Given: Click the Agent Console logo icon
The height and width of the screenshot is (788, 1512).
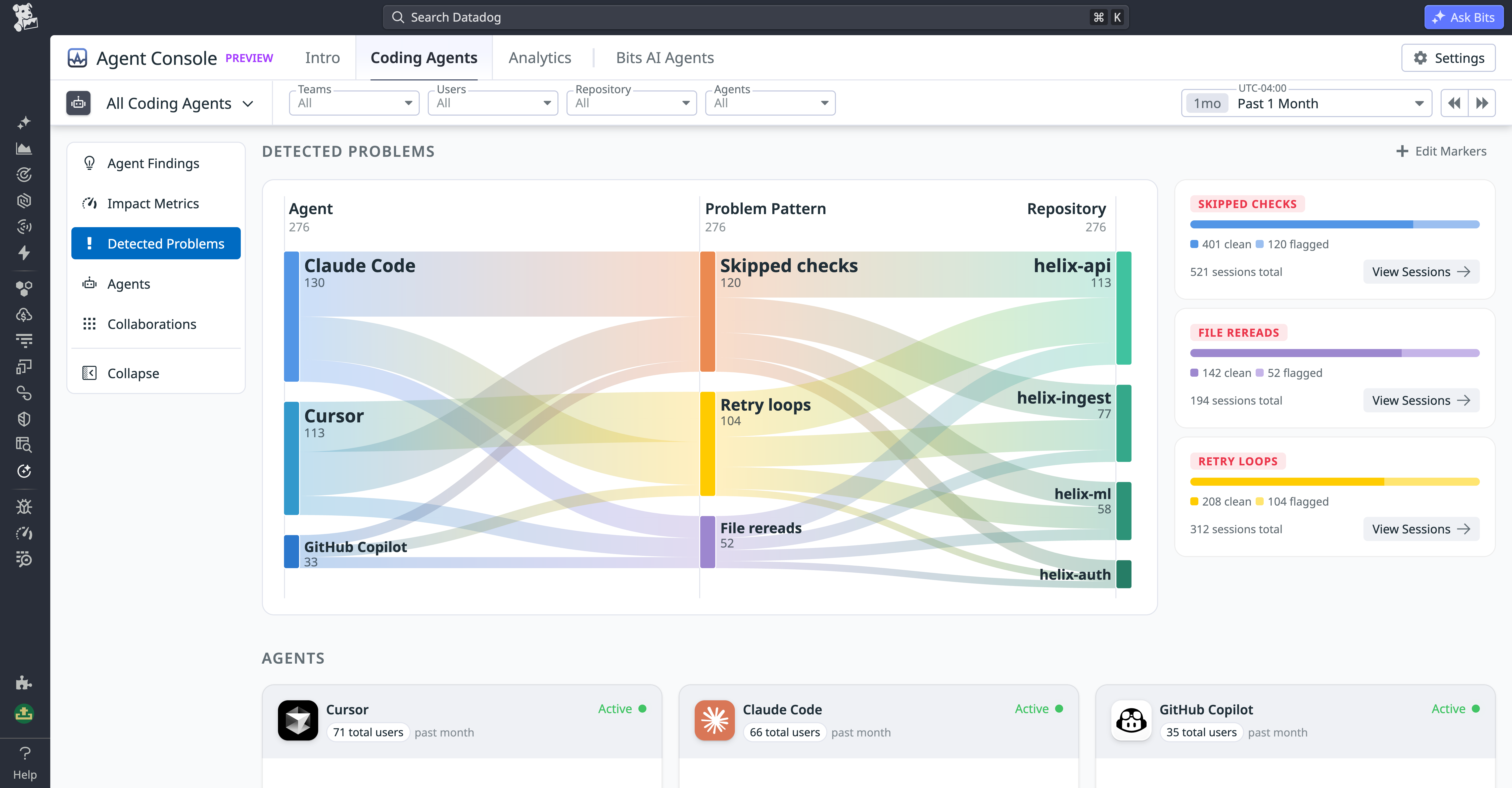Looking at the screenshot, I should click(x=77, y=58).
